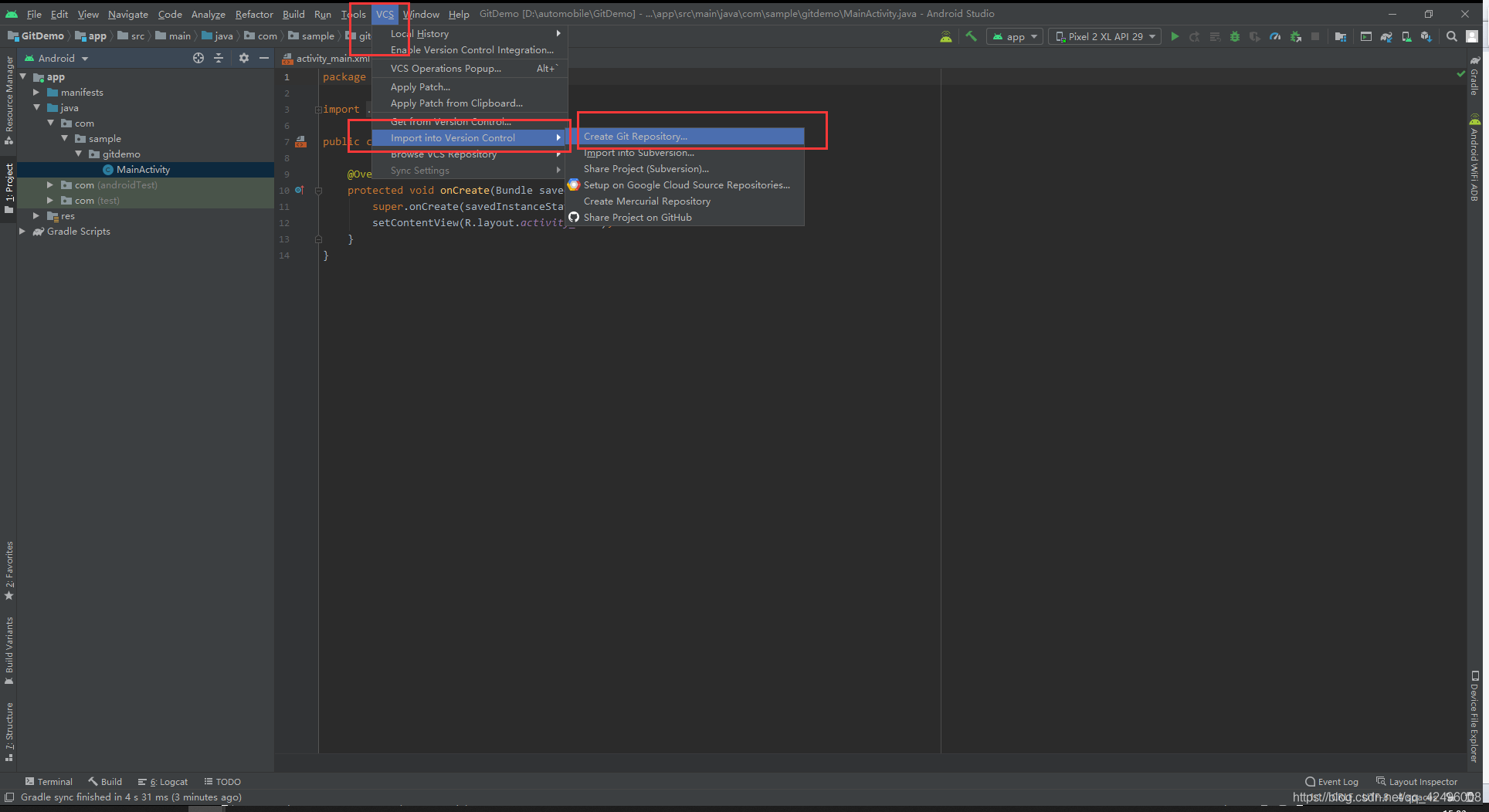Viewport: 1489px width, 812px height.
Task: Click the Apply Changes and Restart icon
Action: point(1195,36)
